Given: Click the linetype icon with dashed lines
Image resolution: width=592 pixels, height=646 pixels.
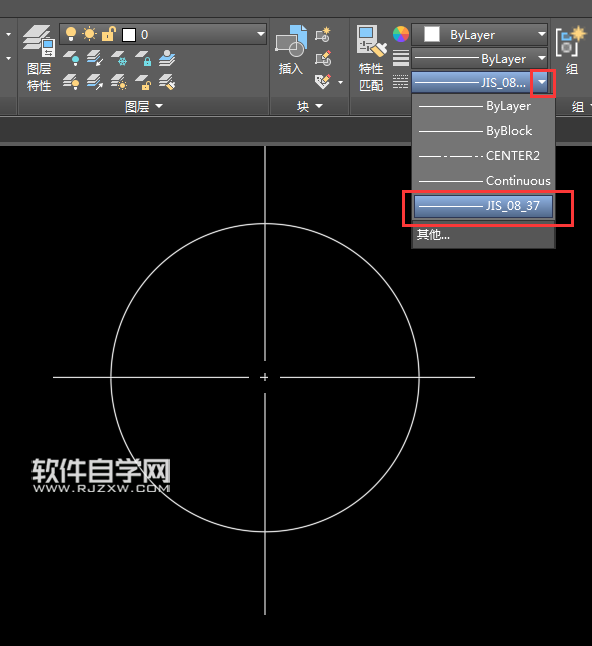Looking at the screenshot, I should pyautogui.click(x=400, y=82).
